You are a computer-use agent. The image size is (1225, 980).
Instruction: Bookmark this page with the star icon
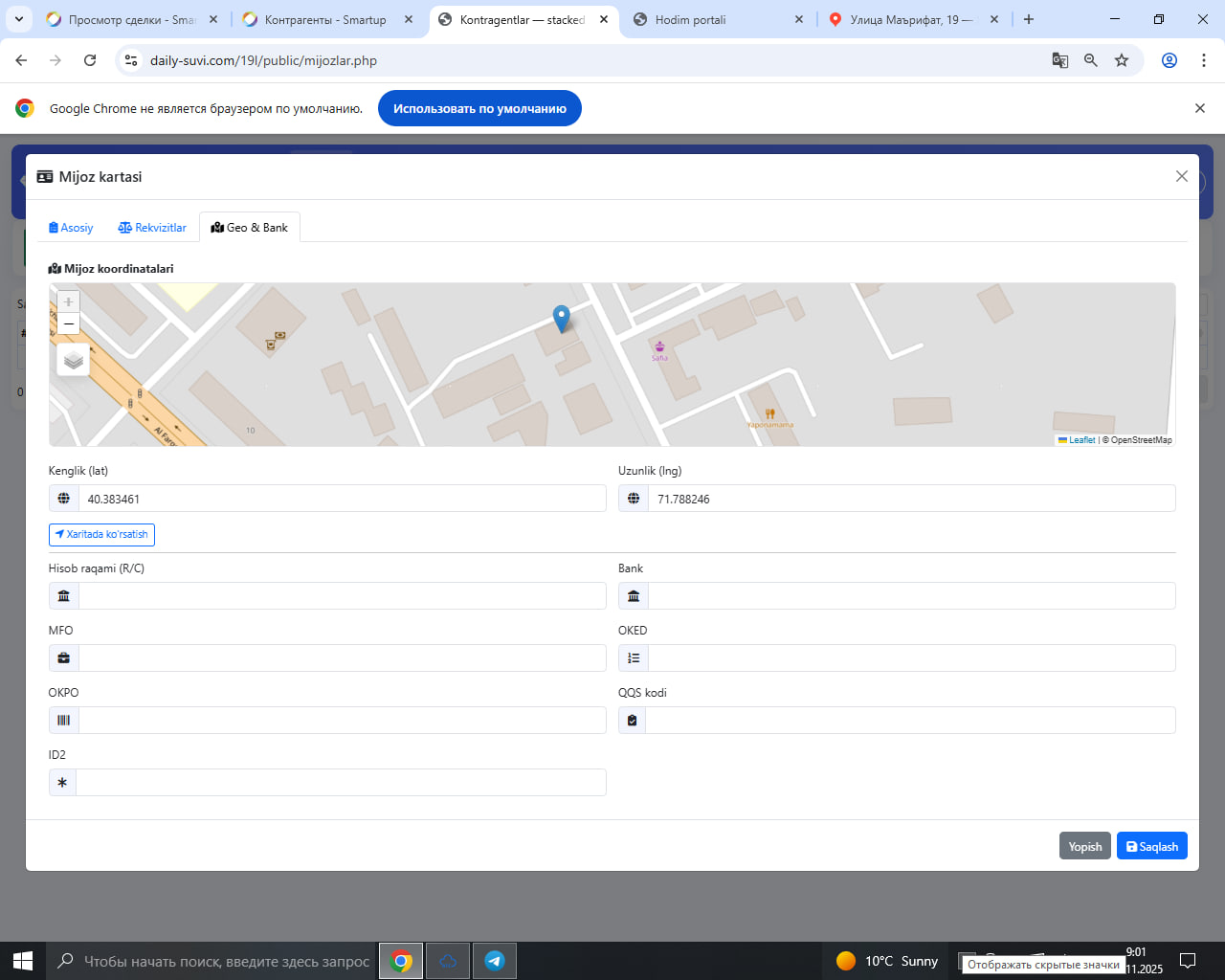[1122, 60]
